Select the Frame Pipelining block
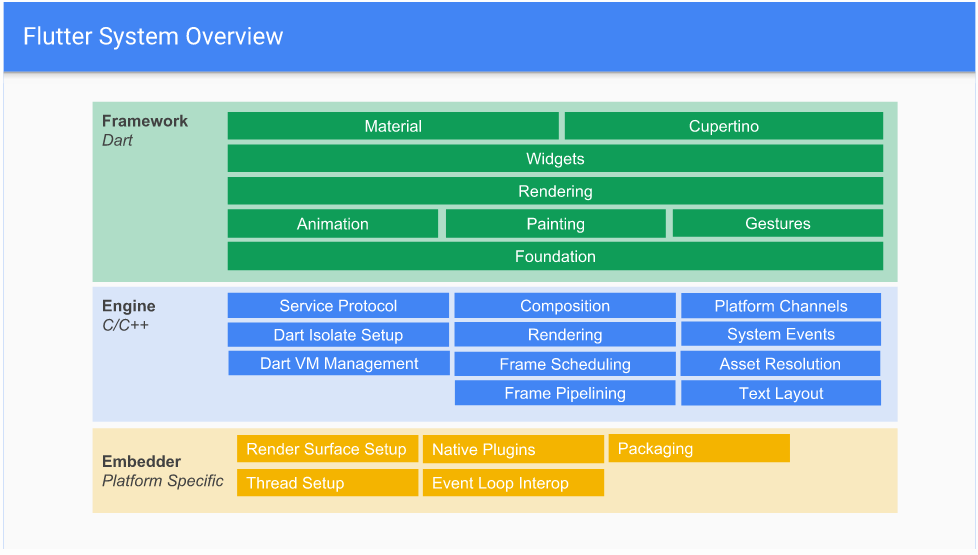The width and height of the screenshot is (978, 555). 565,393
